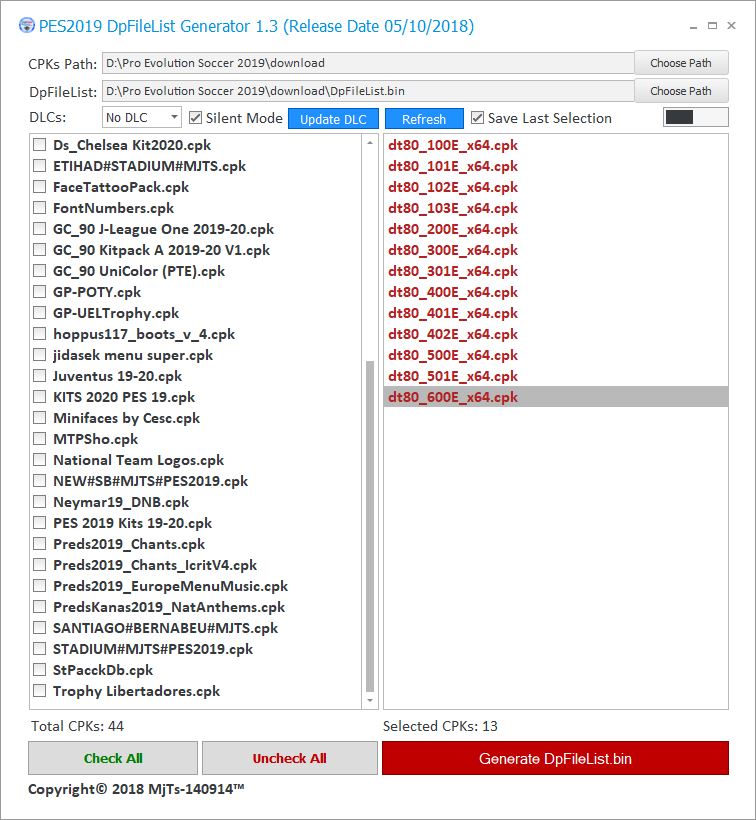The width and height of the screenshot is (756, 820).
Task: Check Minifaces by Cesc.cpk checkbox
Action: click(x=39, y=418)
